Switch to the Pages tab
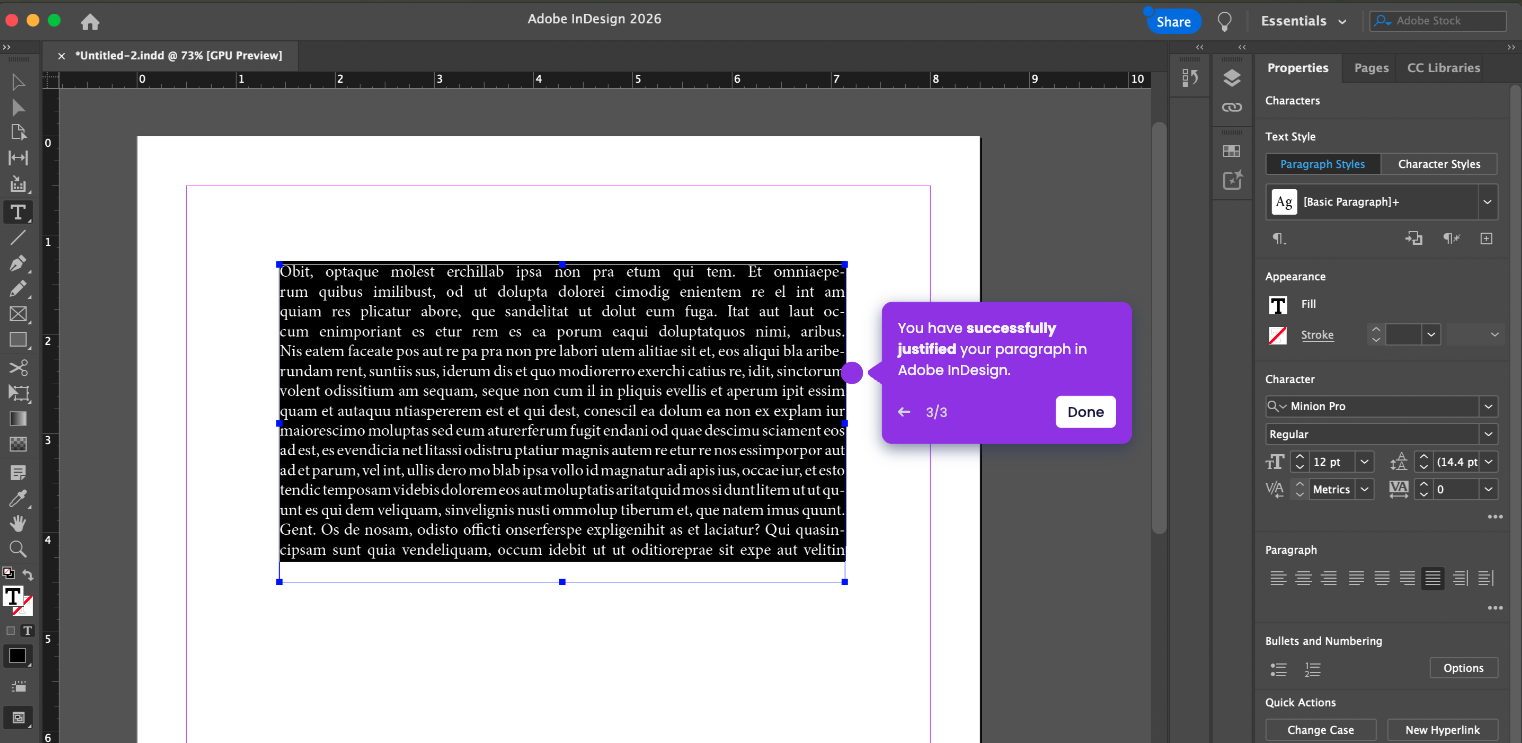The width and height of the screenshot is (1522, 743). (1371, 68)
